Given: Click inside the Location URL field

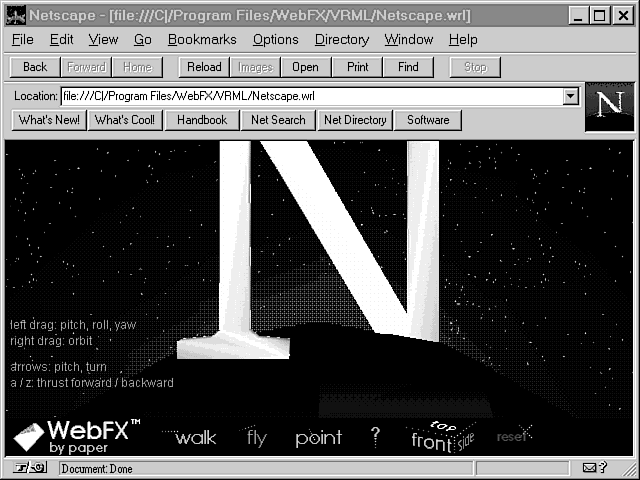Looking at the screenshot, I should pos(312,96).
